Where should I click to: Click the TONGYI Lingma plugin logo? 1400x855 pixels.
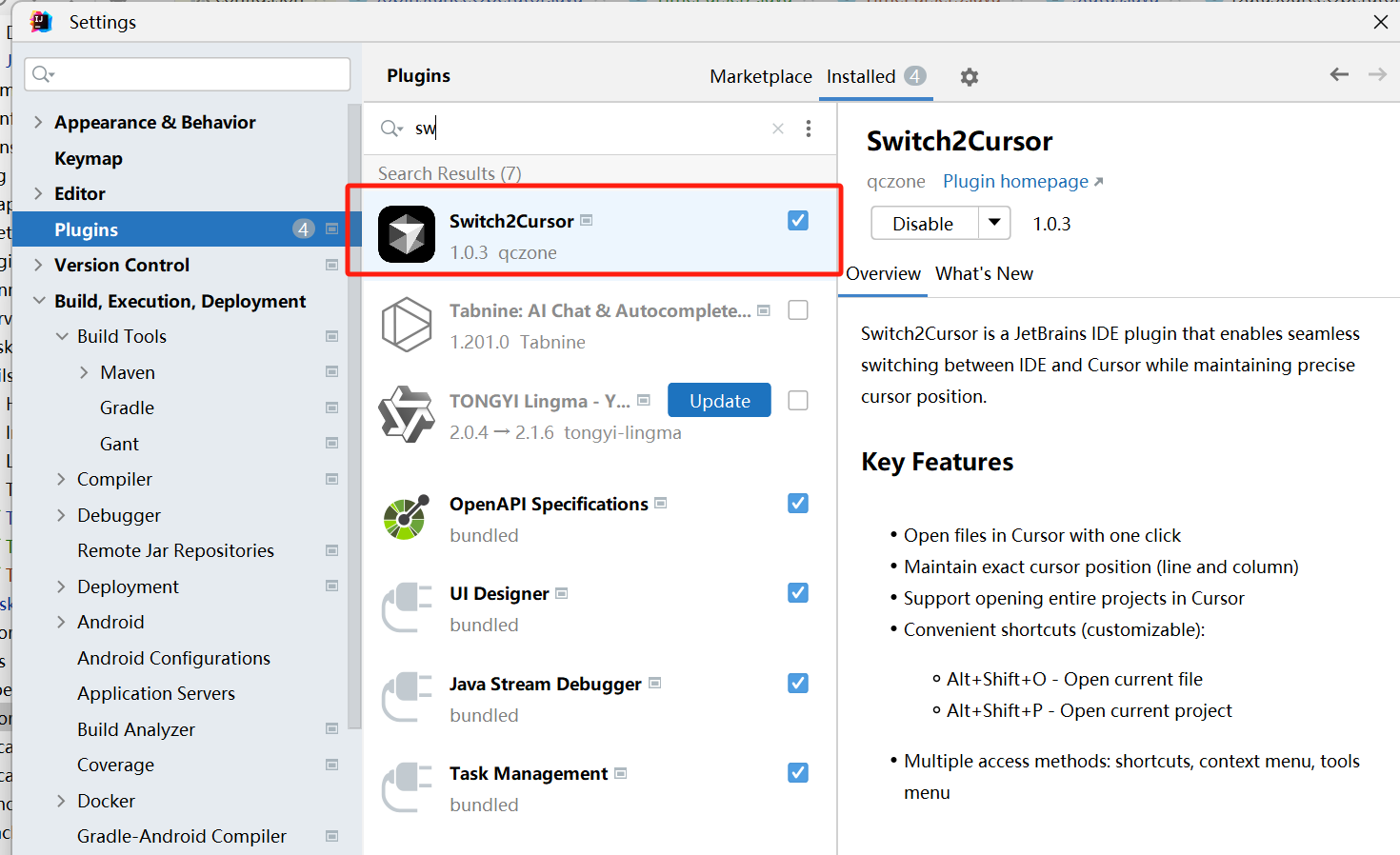point(407,414)
